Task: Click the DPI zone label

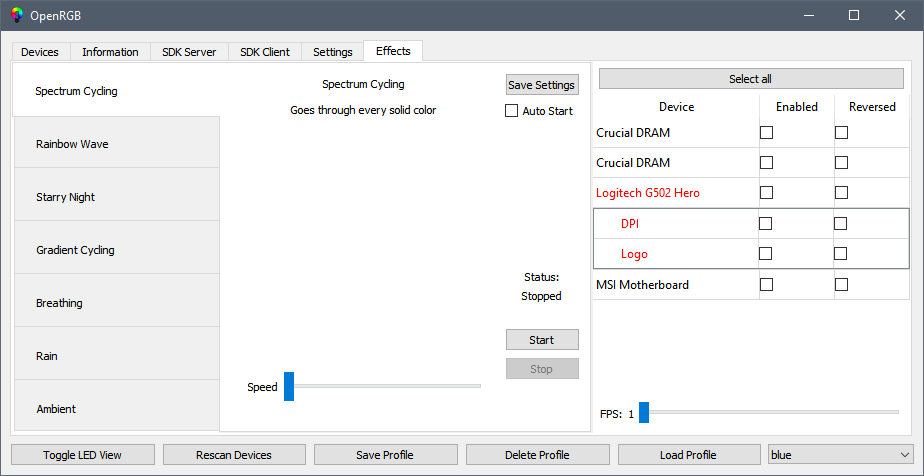Action: [630, 224]
